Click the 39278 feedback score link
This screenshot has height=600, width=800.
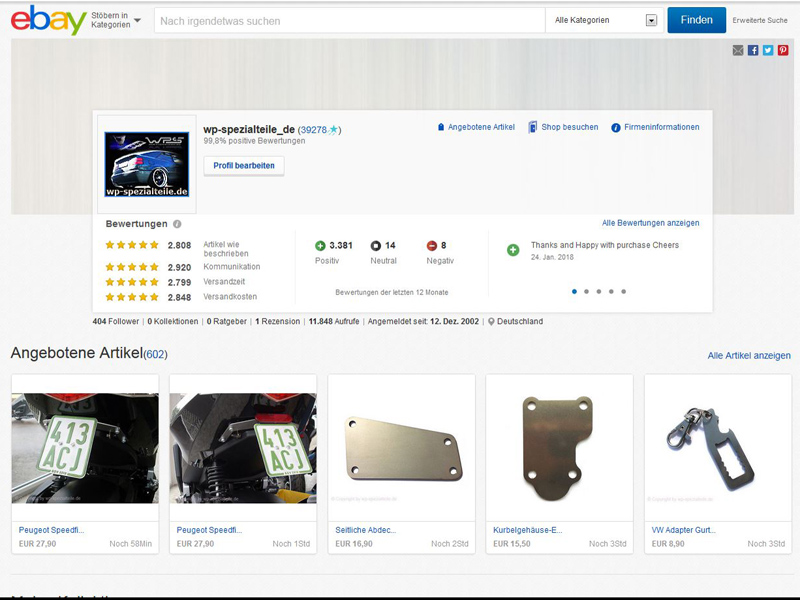[313, 130]
